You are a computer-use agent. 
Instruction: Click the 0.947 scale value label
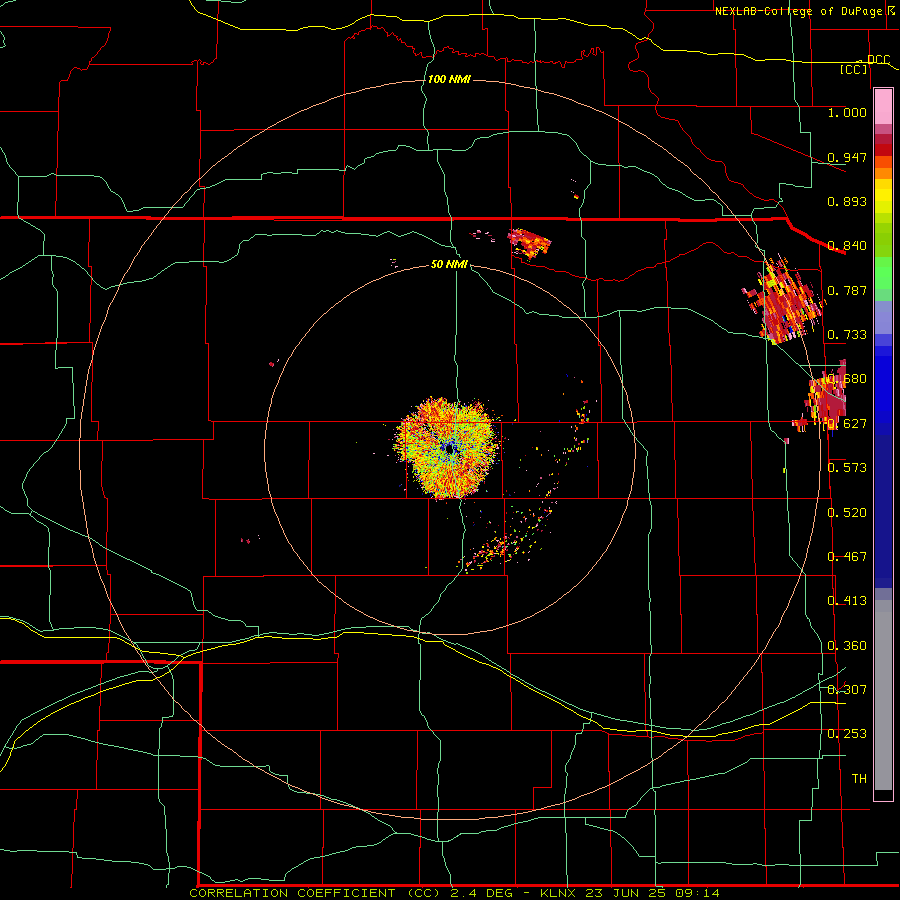click(847, 157)
